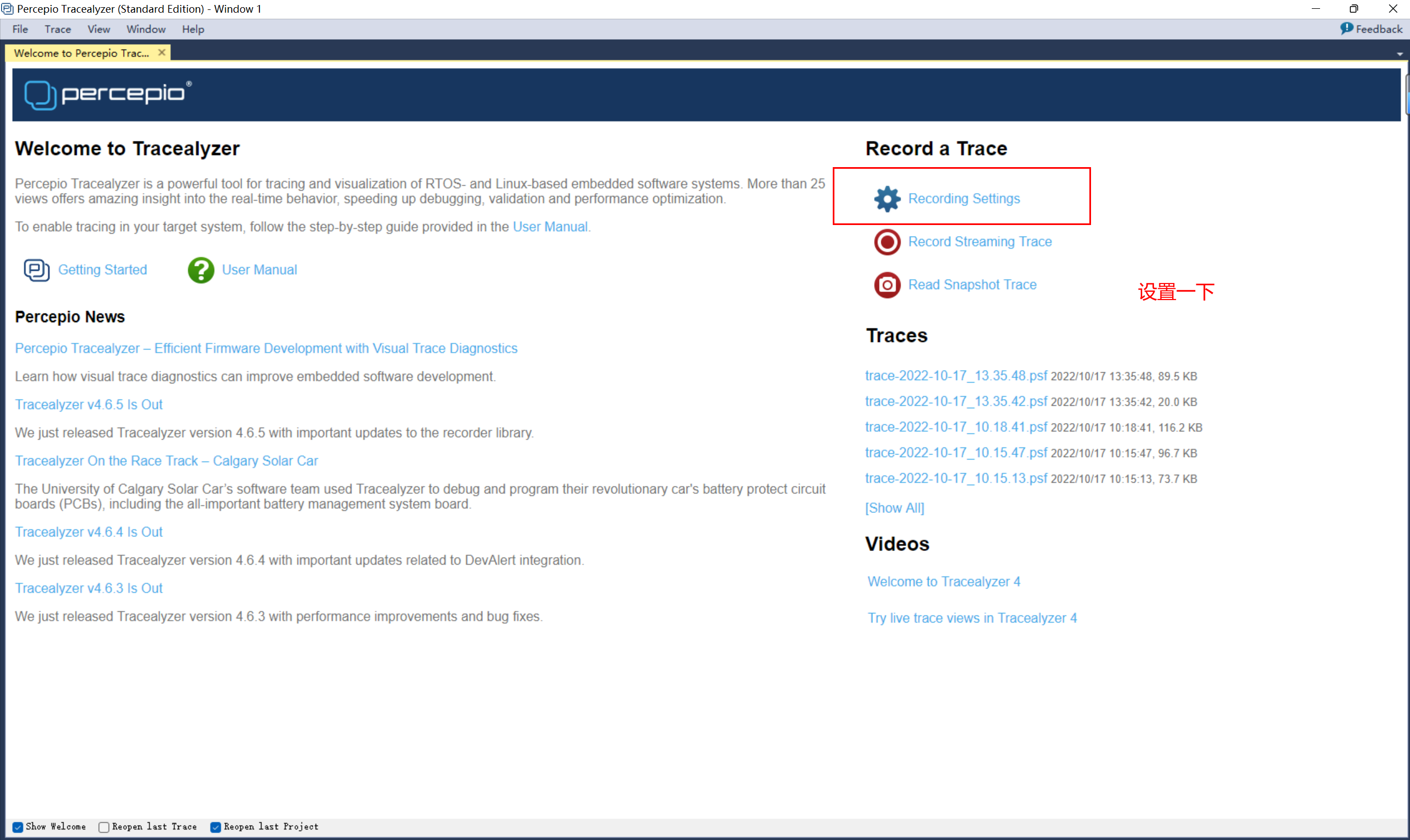Open the File menu
The image size is (1410, 840).
[x=20, y=29]
